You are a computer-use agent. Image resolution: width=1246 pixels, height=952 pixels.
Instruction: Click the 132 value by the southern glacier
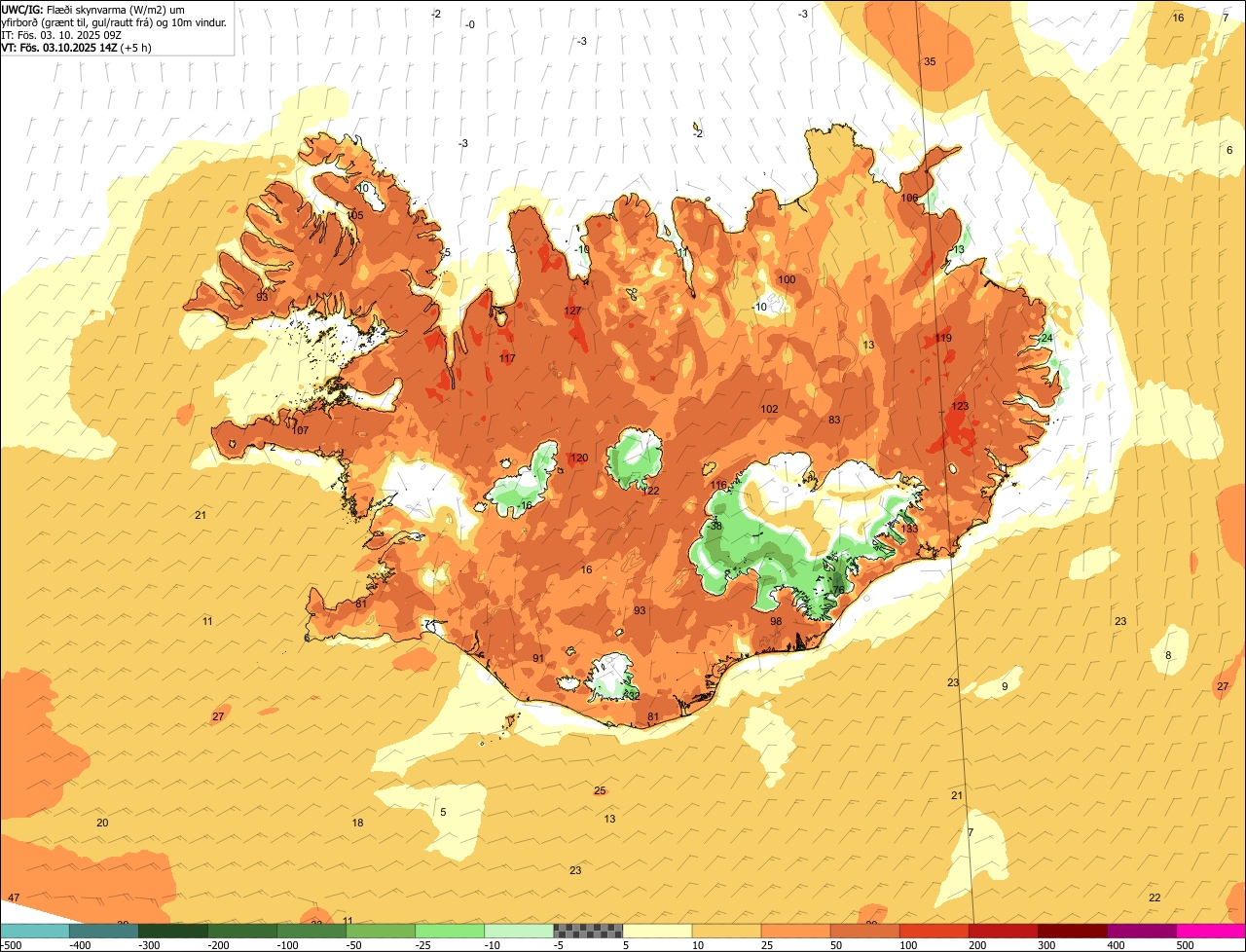pos(632,695)
